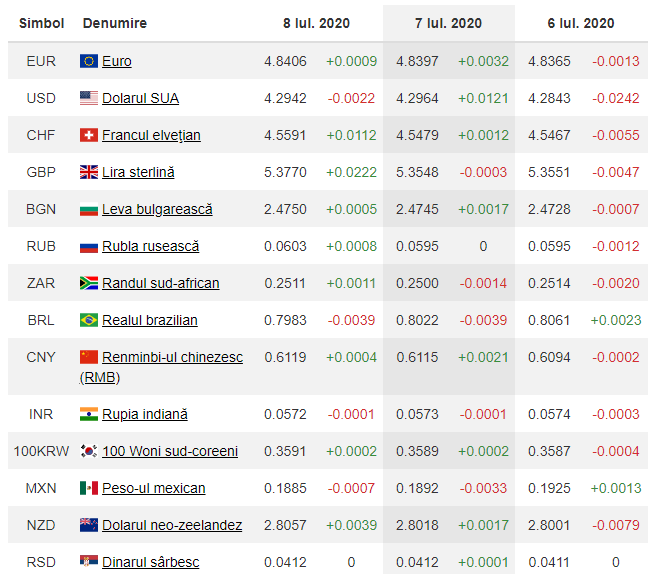Open the Rupia indiană link
Screen dimensions: 658x574
coord(144,414)
